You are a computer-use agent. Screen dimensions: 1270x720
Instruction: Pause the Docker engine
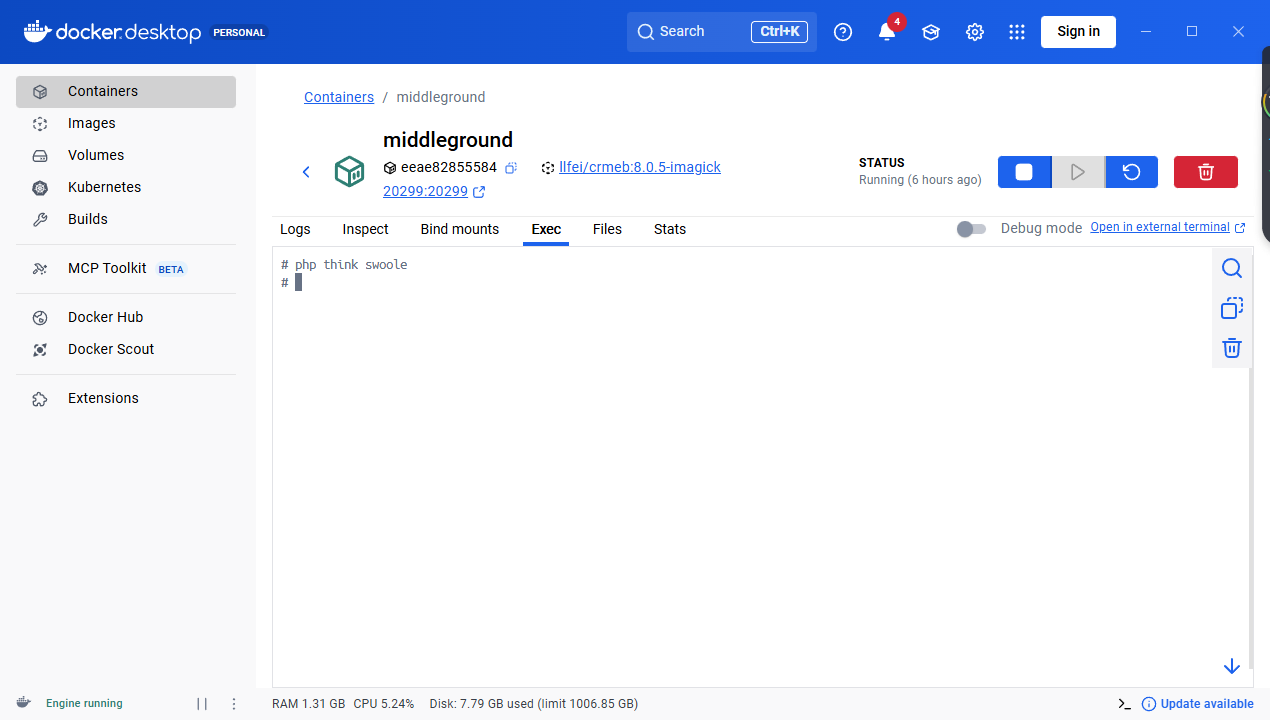coord(202,704)
